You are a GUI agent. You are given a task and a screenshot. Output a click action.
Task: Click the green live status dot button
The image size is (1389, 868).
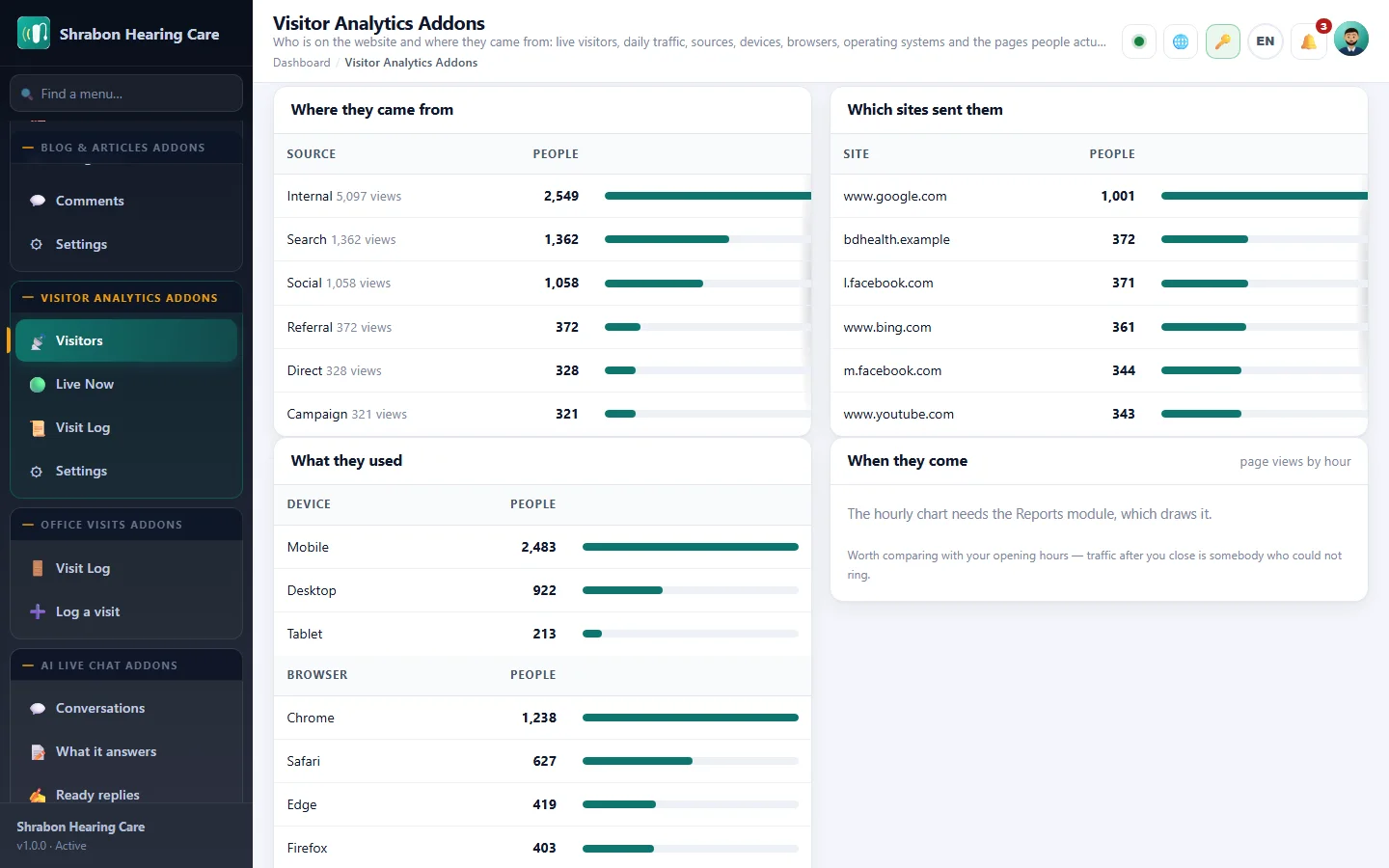coord(1139,41)
